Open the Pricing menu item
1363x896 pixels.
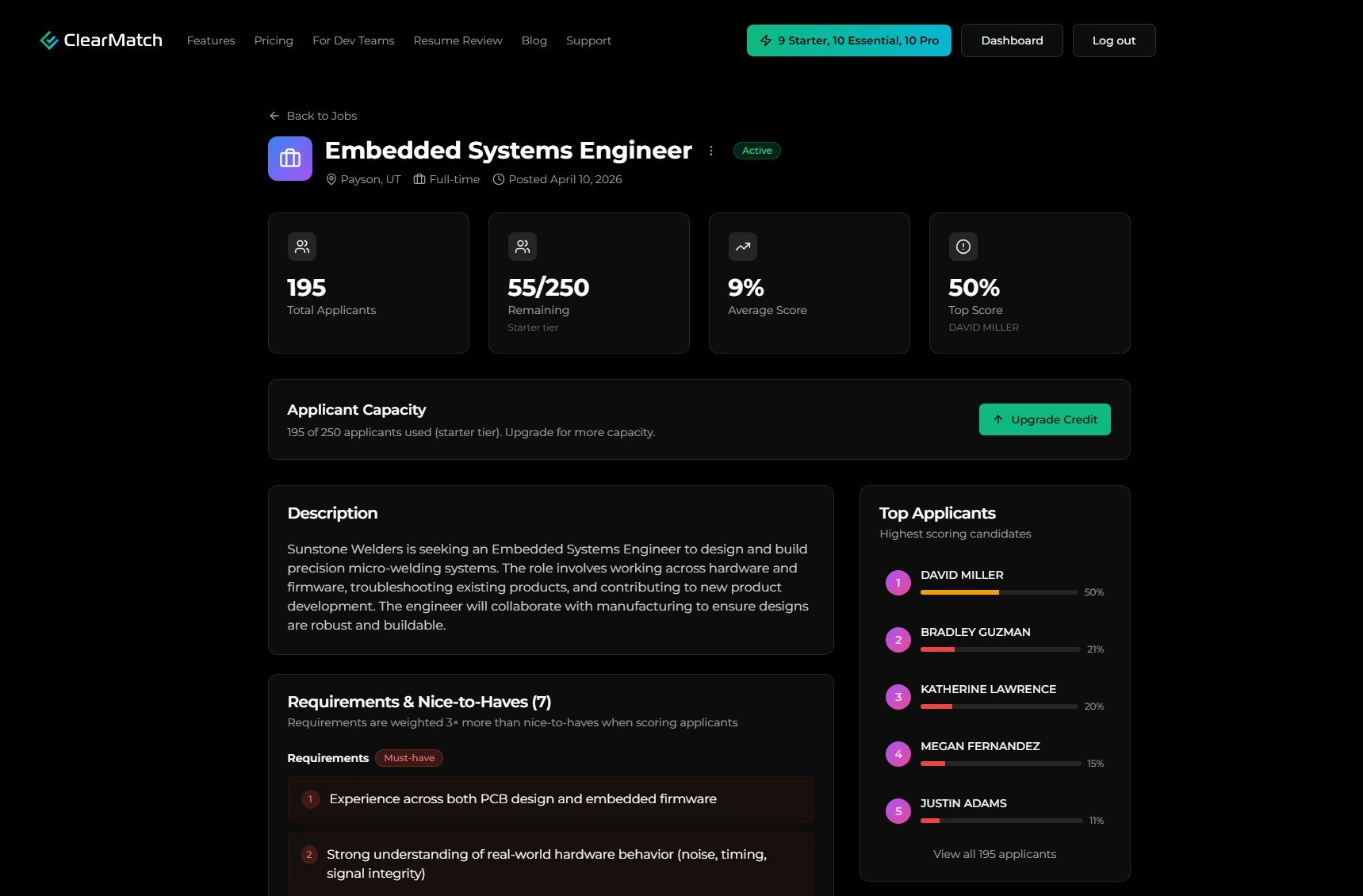click(273, 40)
